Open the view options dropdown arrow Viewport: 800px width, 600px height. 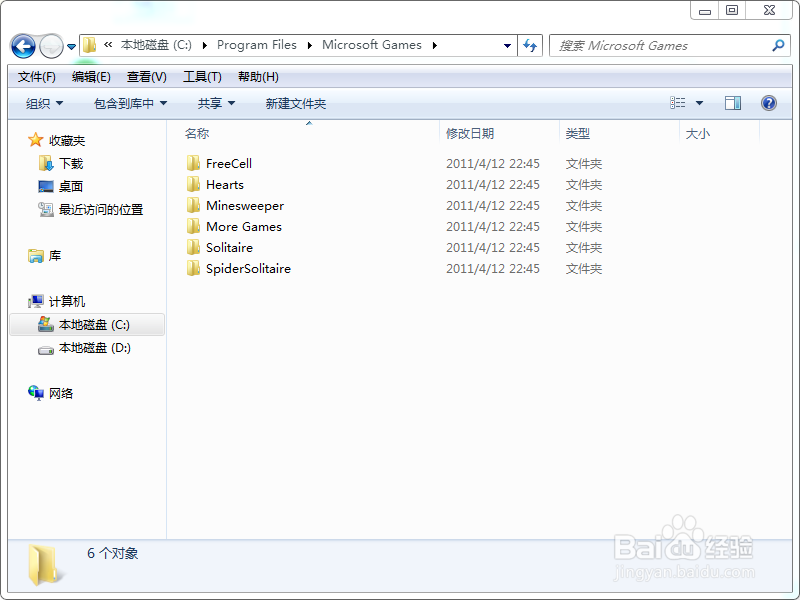(x=699, y=103)
